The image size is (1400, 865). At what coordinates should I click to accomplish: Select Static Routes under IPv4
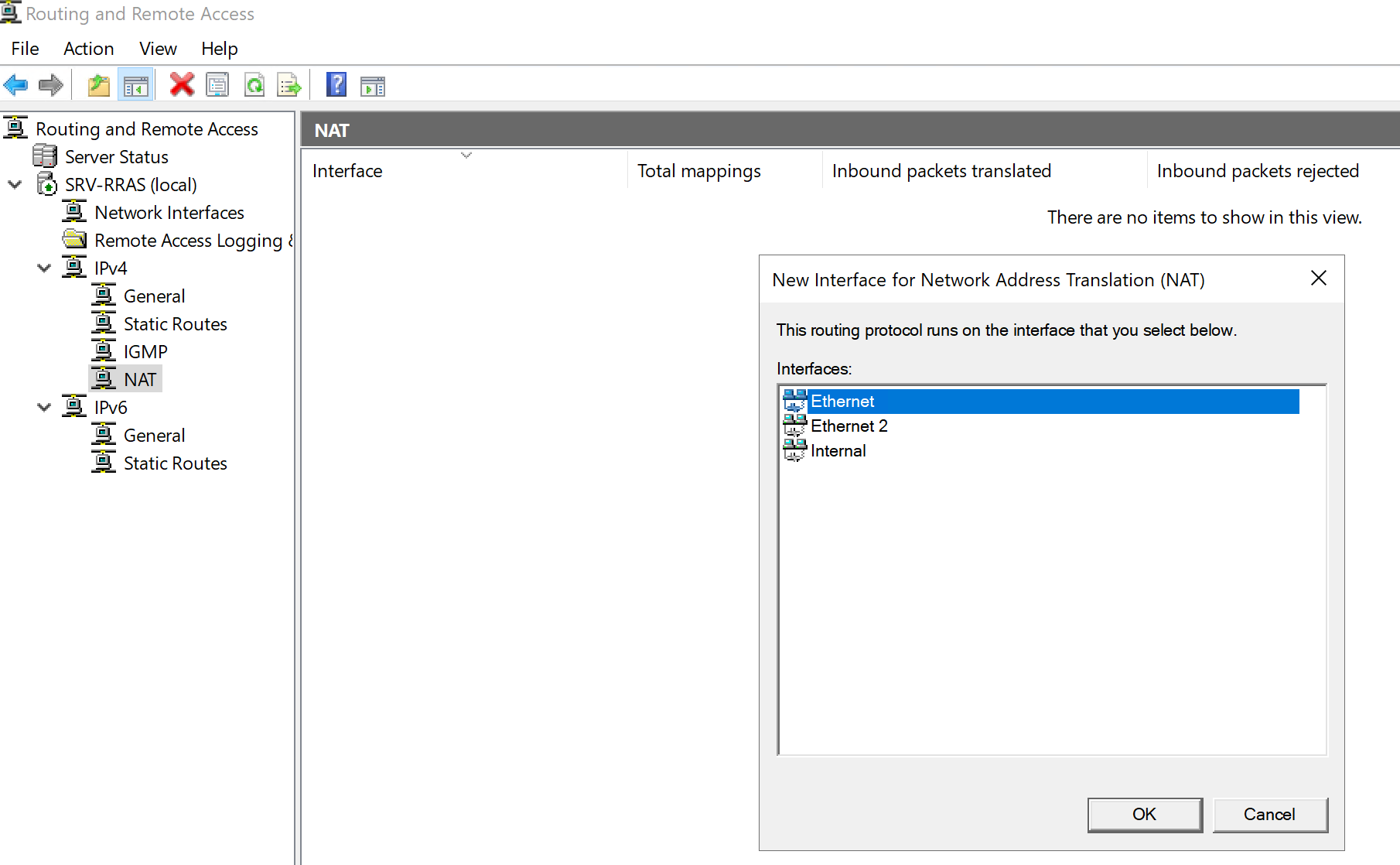[175, 324]
